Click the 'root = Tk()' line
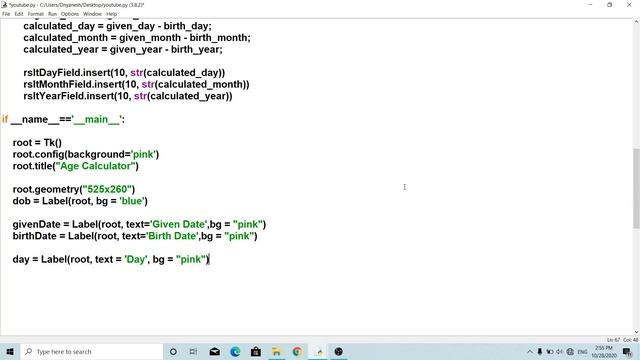This screenshot has width=640, height=360. point(37,143)
